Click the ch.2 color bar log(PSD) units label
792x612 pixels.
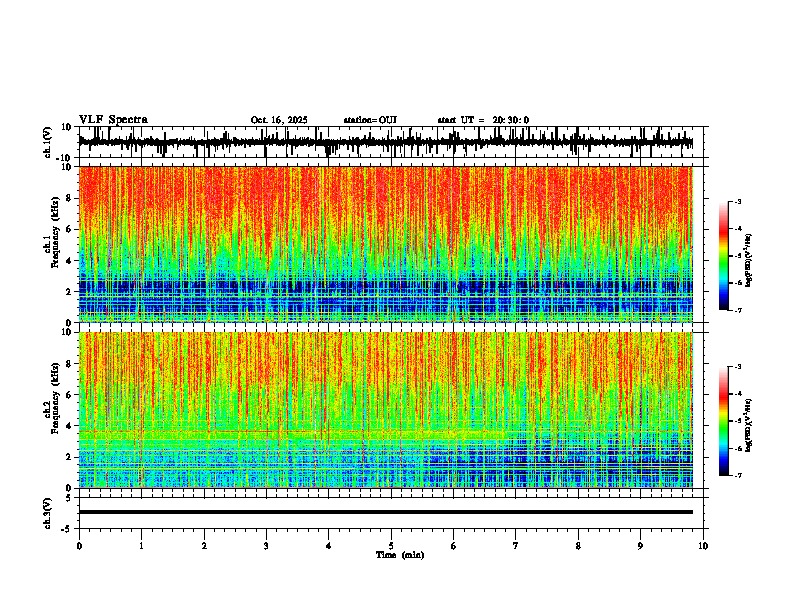pos(749,425)
